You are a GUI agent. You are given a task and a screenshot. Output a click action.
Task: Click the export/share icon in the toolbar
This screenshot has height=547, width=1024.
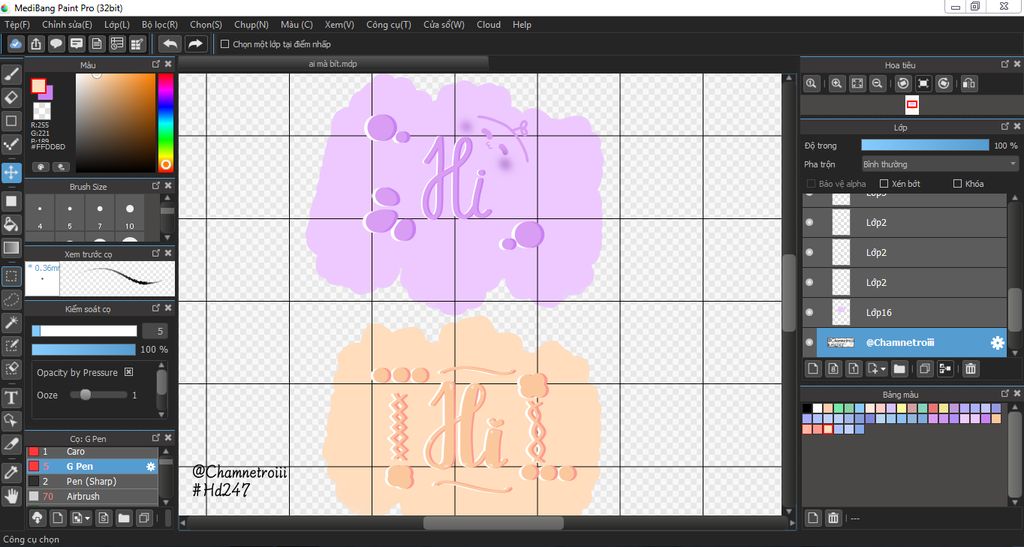tap(36, 44)
